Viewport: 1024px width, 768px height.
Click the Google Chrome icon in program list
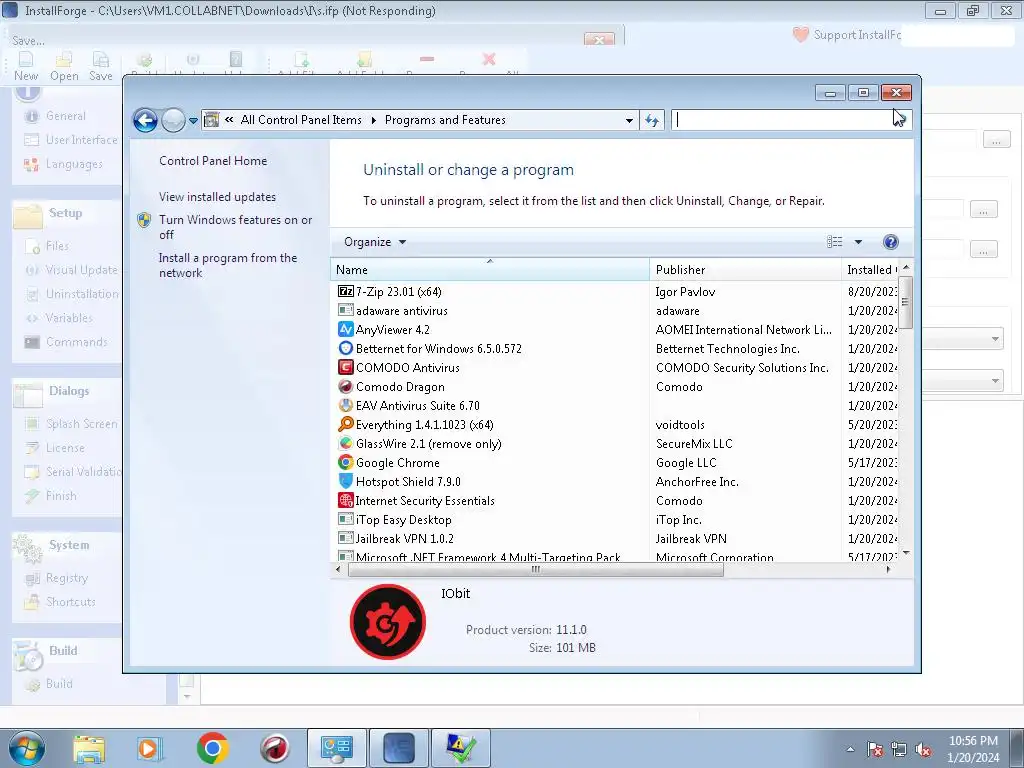click(345, 462)
